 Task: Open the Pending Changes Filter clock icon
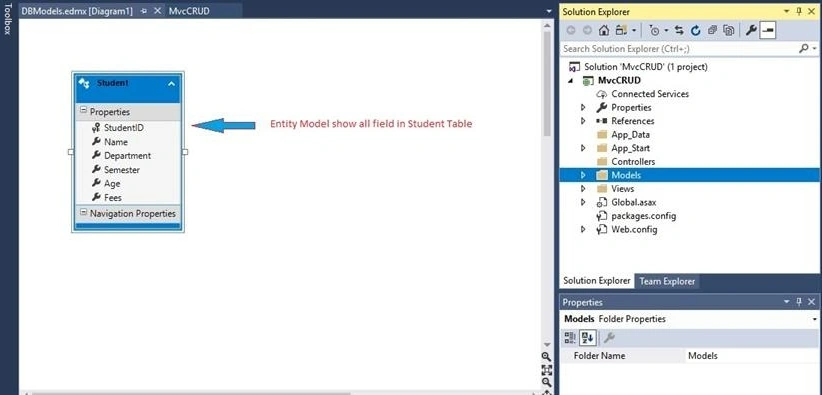click(x=654, y=30)
